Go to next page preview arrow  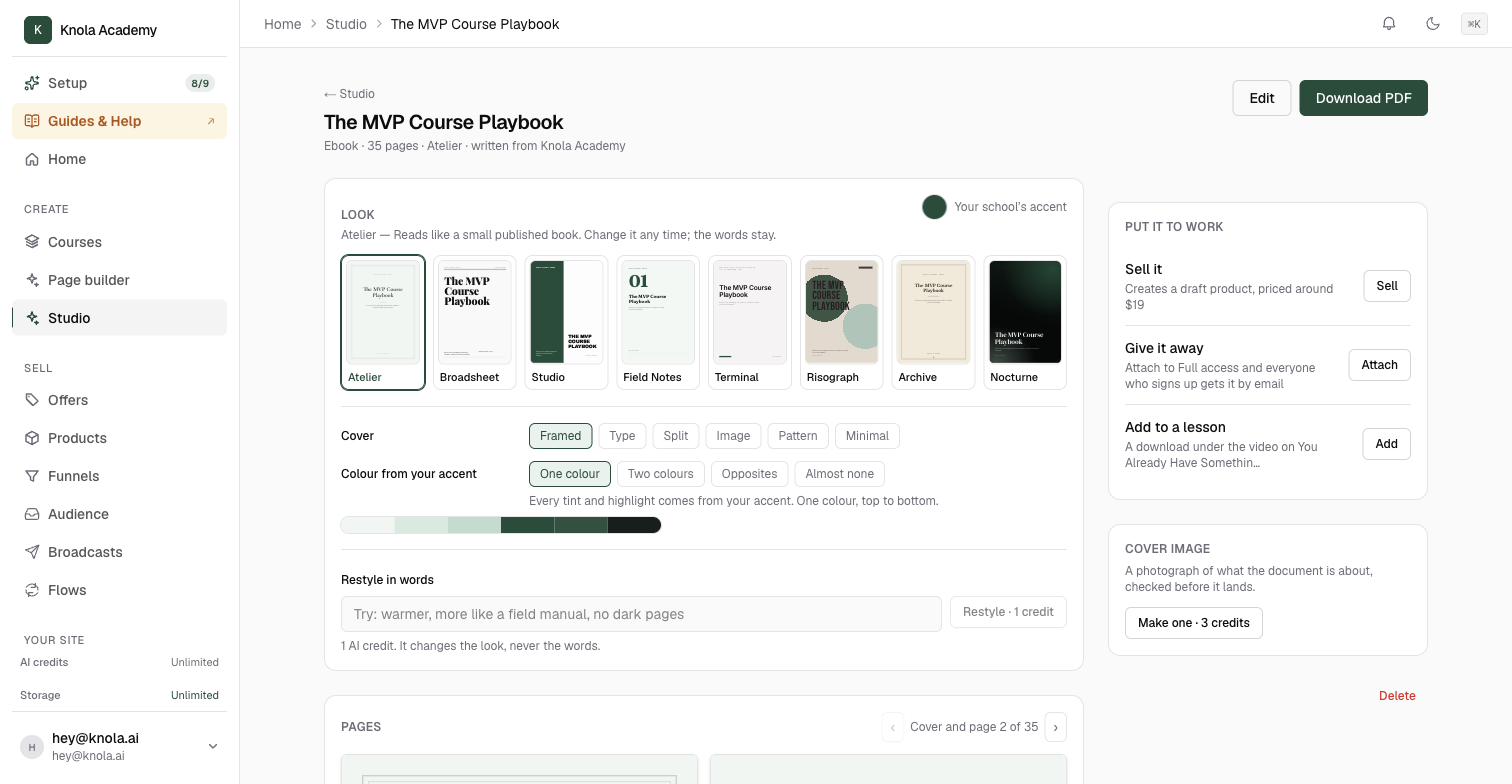point(1056,727)
